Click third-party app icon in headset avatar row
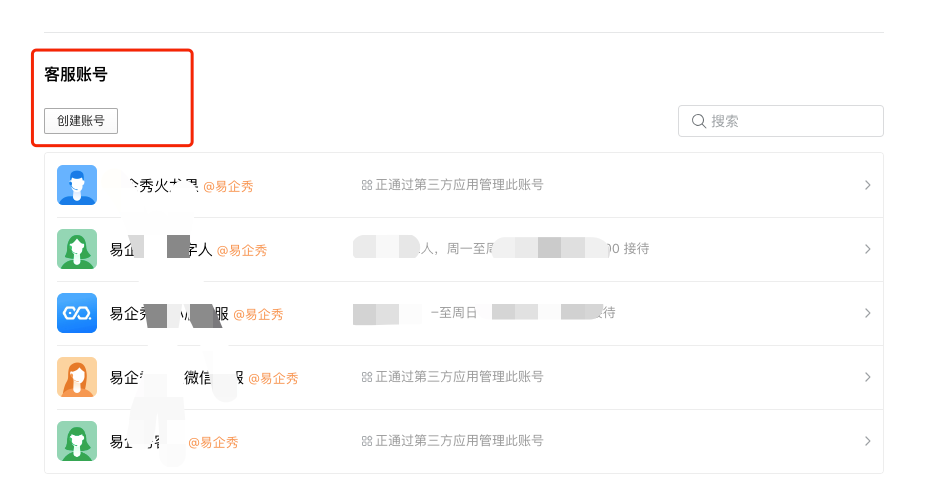Image resolution: width=928 pixels, height=504 pixels. point(366,185)
